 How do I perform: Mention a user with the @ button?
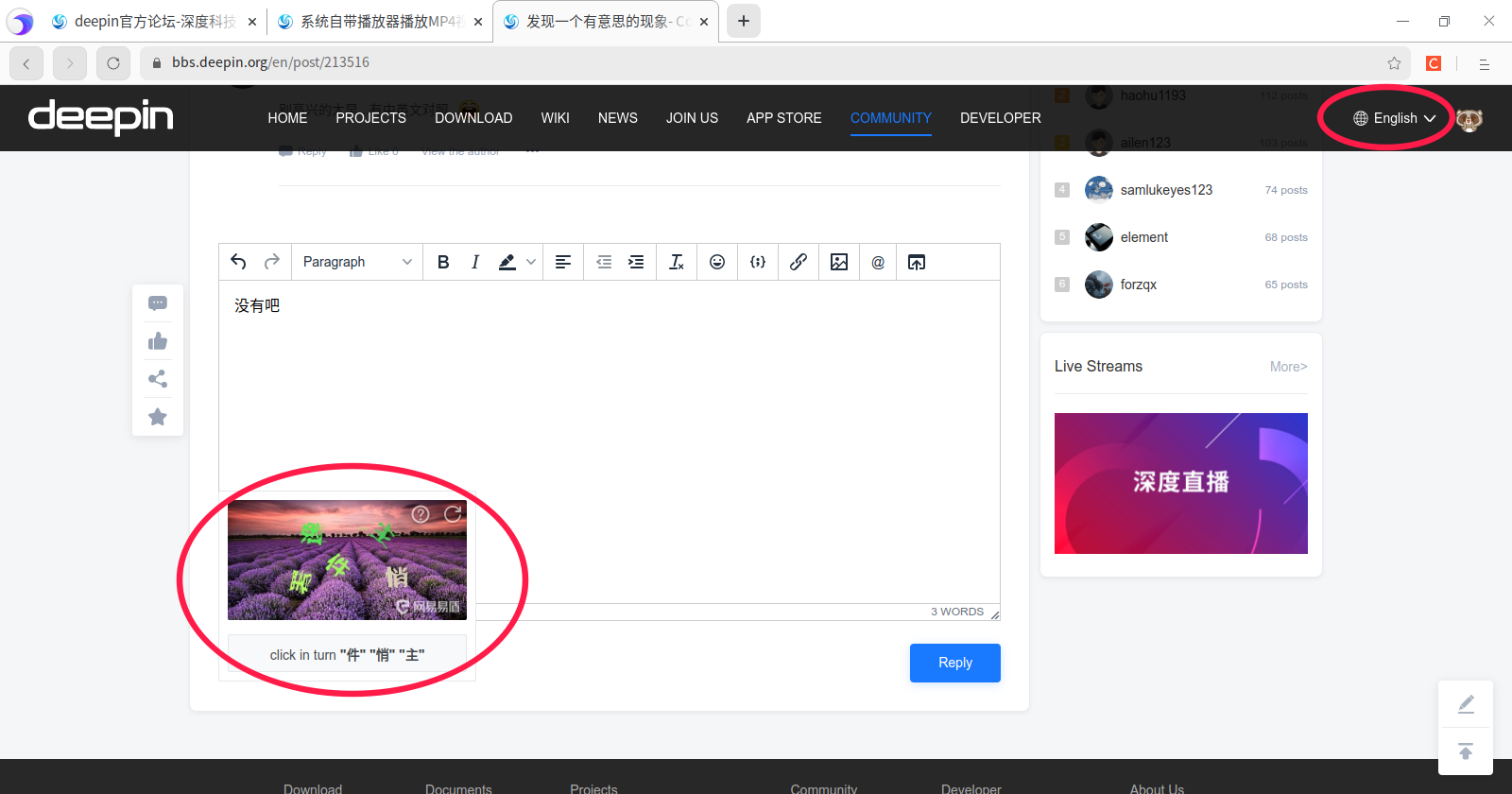click(x=878, y=262)
